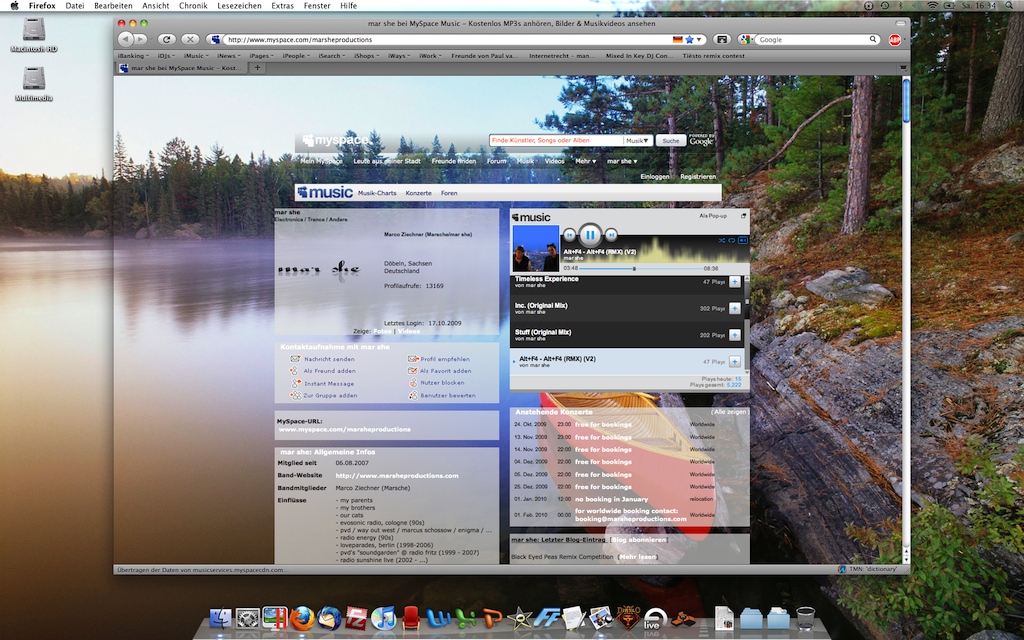Screen dimensions: 1024x640
Task: Toggle the volume button in the music player
Action: tap(742, 241)
